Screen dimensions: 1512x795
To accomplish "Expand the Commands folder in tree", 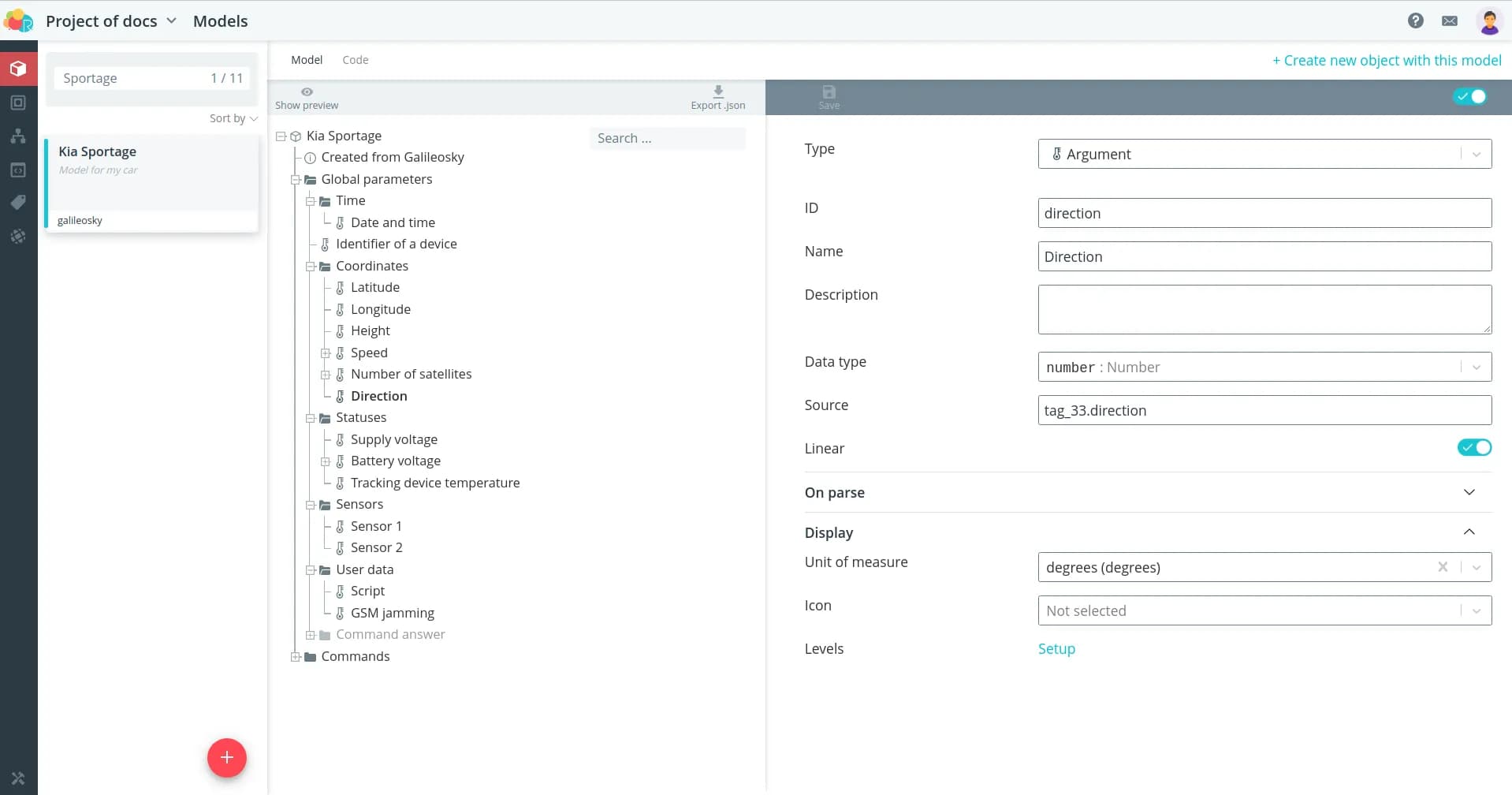I will click(x=296, y=657).
